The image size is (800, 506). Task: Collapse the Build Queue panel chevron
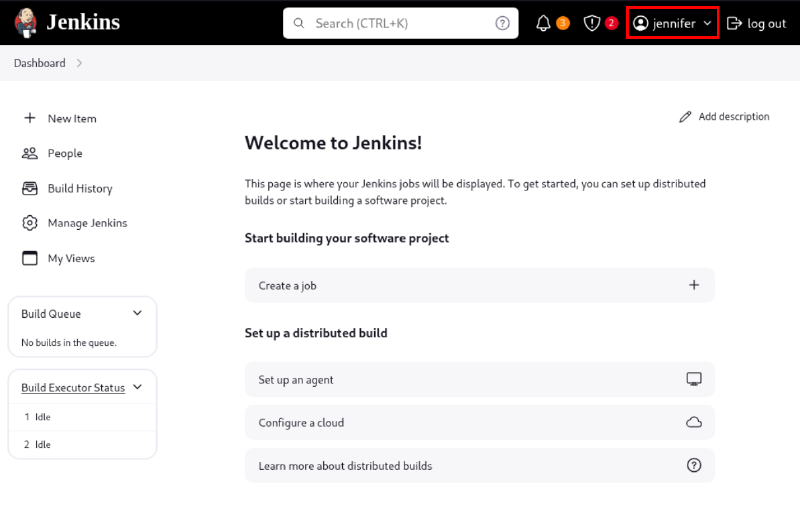(137, 313)
